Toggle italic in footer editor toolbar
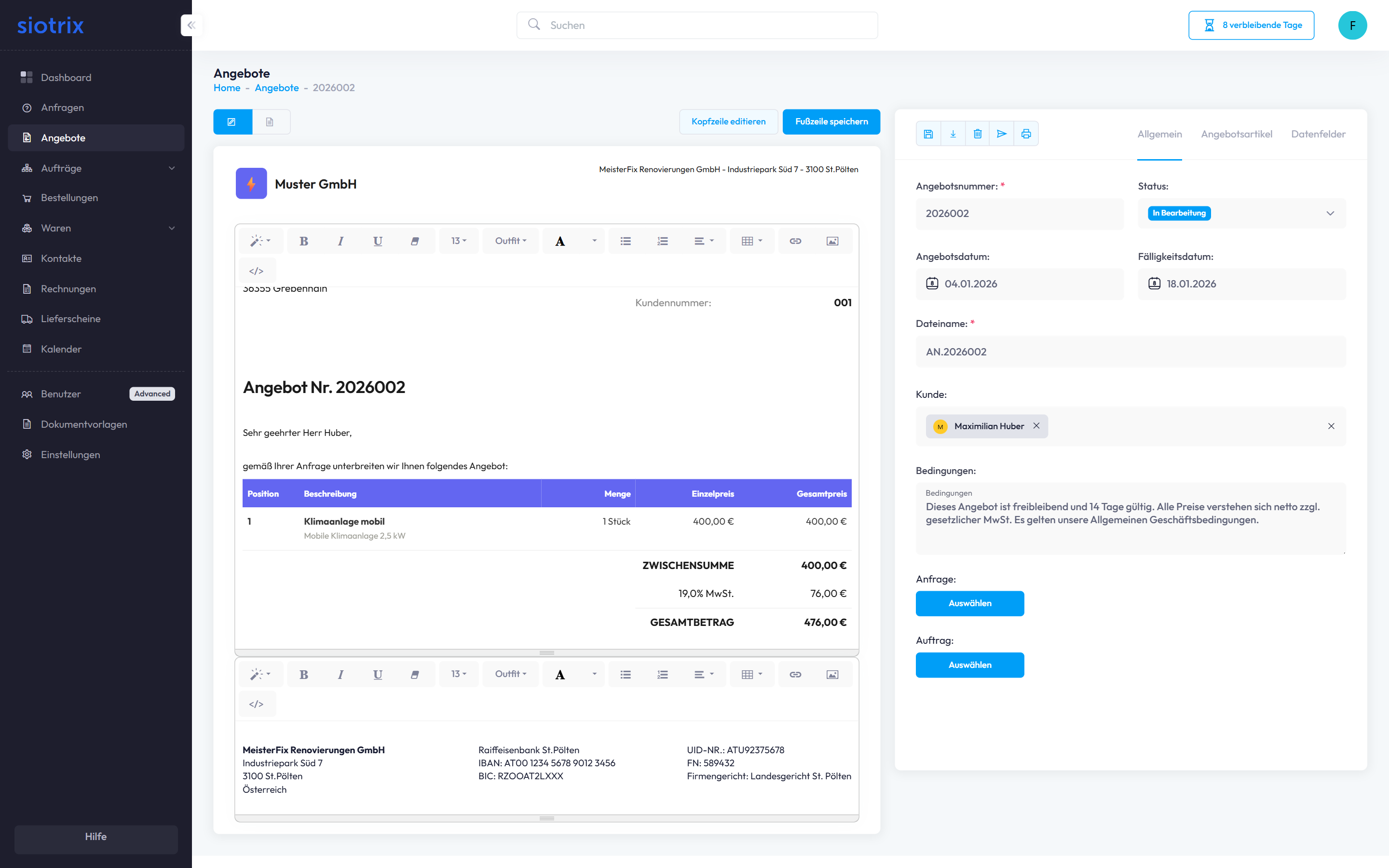Screen dimensions: 1389x868 [x=340, y=675]
